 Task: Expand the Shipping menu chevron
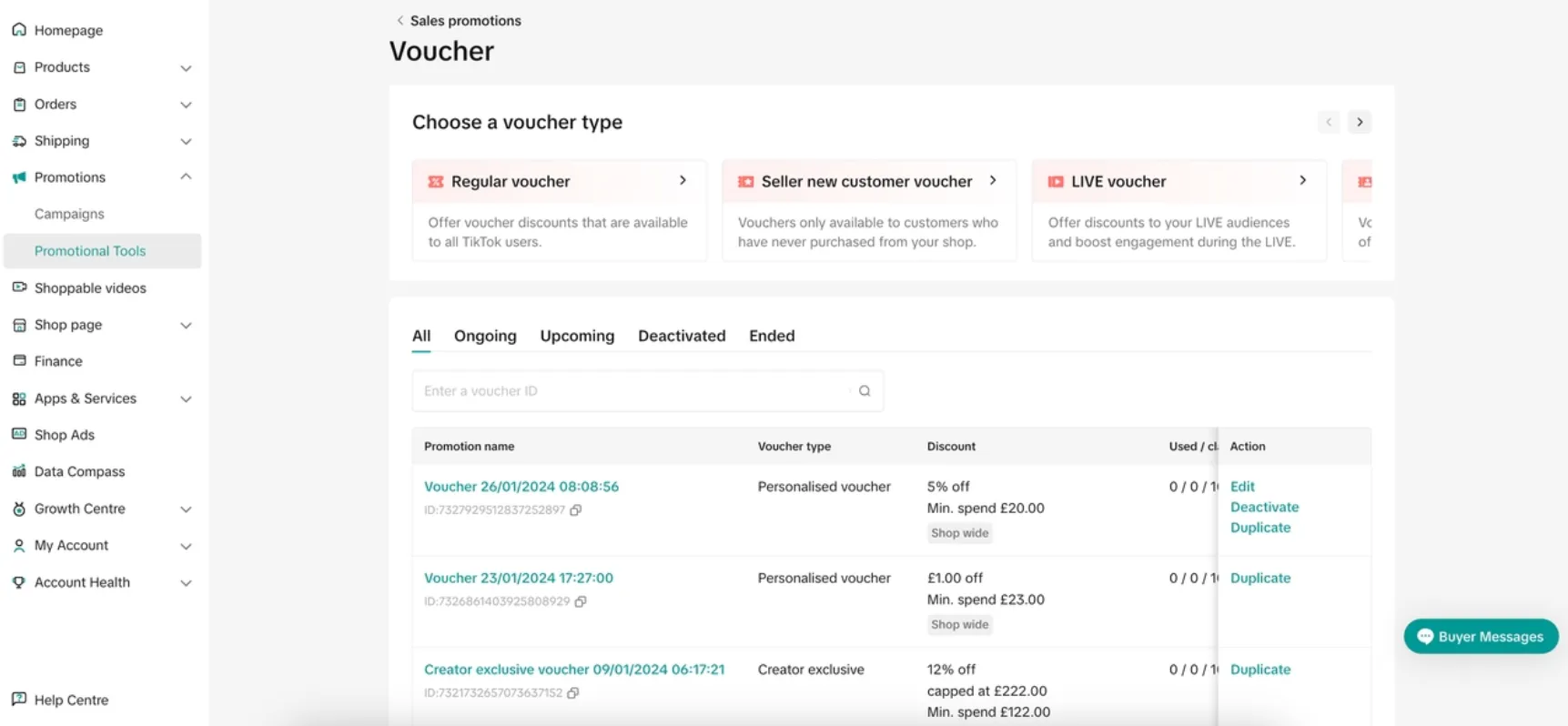point(186,142)
